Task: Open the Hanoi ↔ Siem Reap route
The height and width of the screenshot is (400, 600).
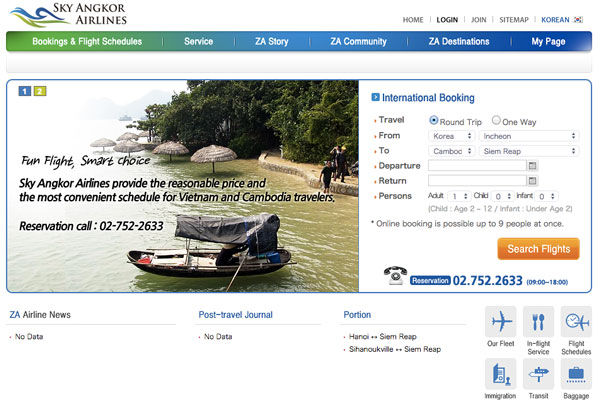Action: 382,336
